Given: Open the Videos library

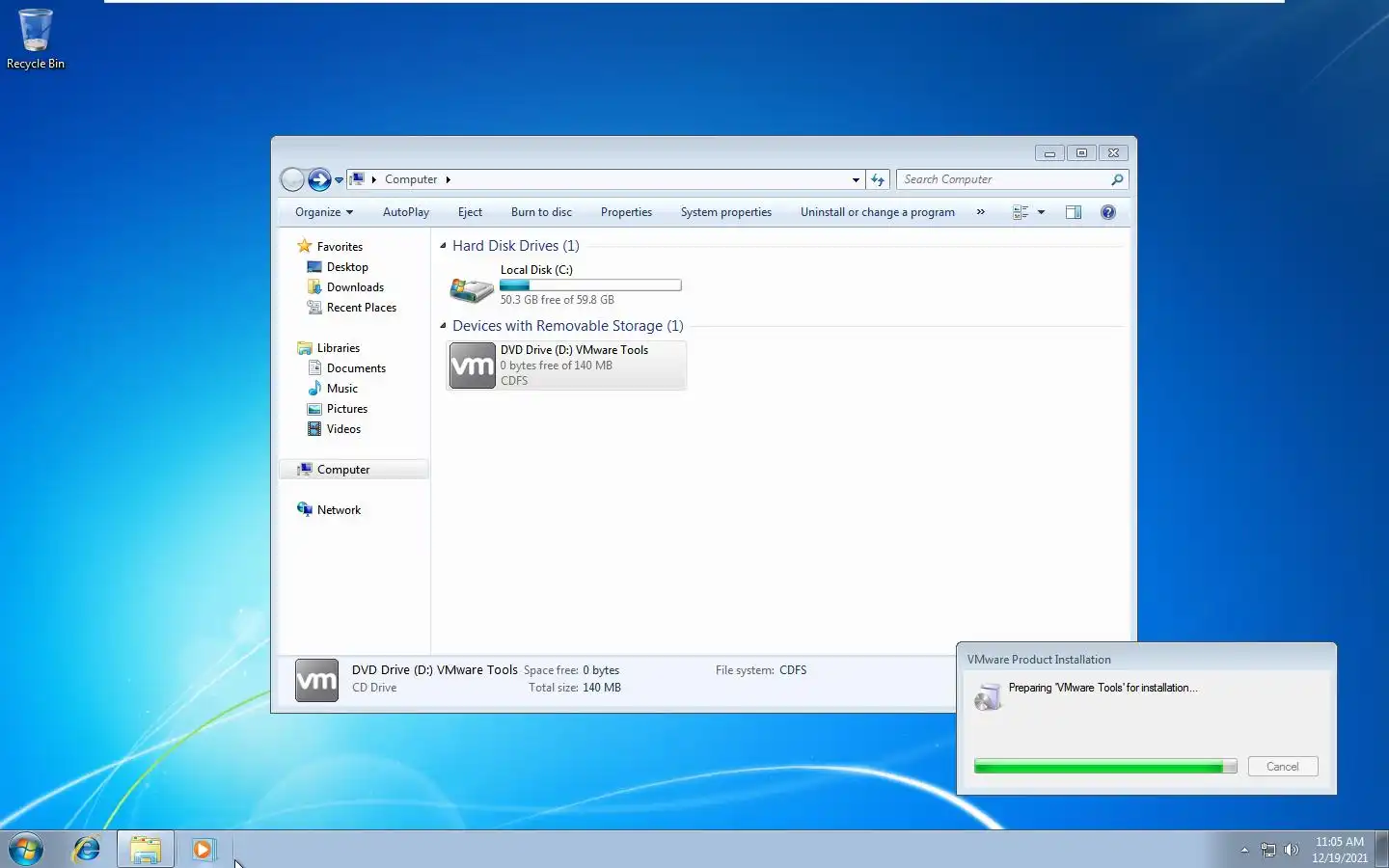Looking at the screenshot, I should pyautogui.click(x=343, y=429).
